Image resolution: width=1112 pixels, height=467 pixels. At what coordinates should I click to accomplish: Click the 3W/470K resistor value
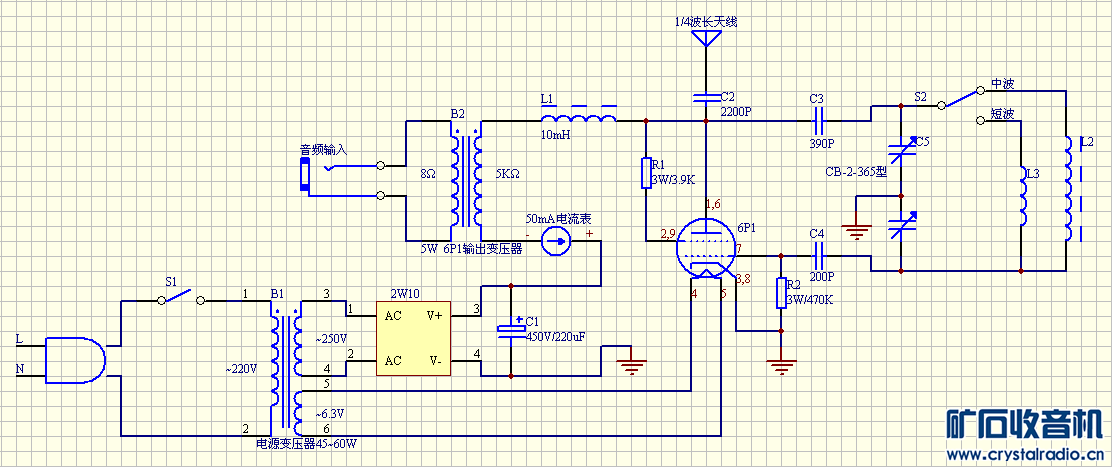pyautogui.click(x=808, y=300)
